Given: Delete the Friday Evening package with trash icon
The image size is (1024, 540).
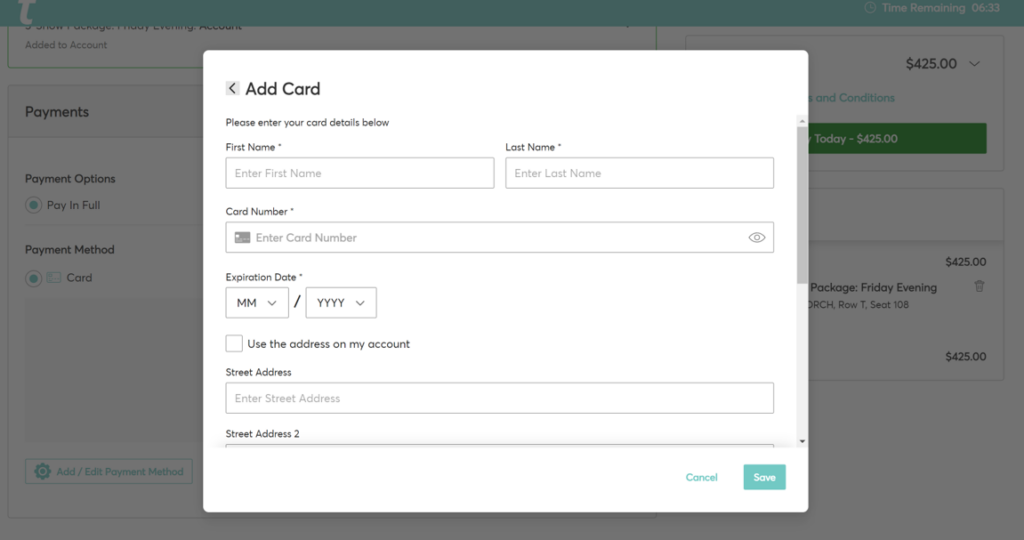Looking at the screenshot, I should click(x=979, y=286).
